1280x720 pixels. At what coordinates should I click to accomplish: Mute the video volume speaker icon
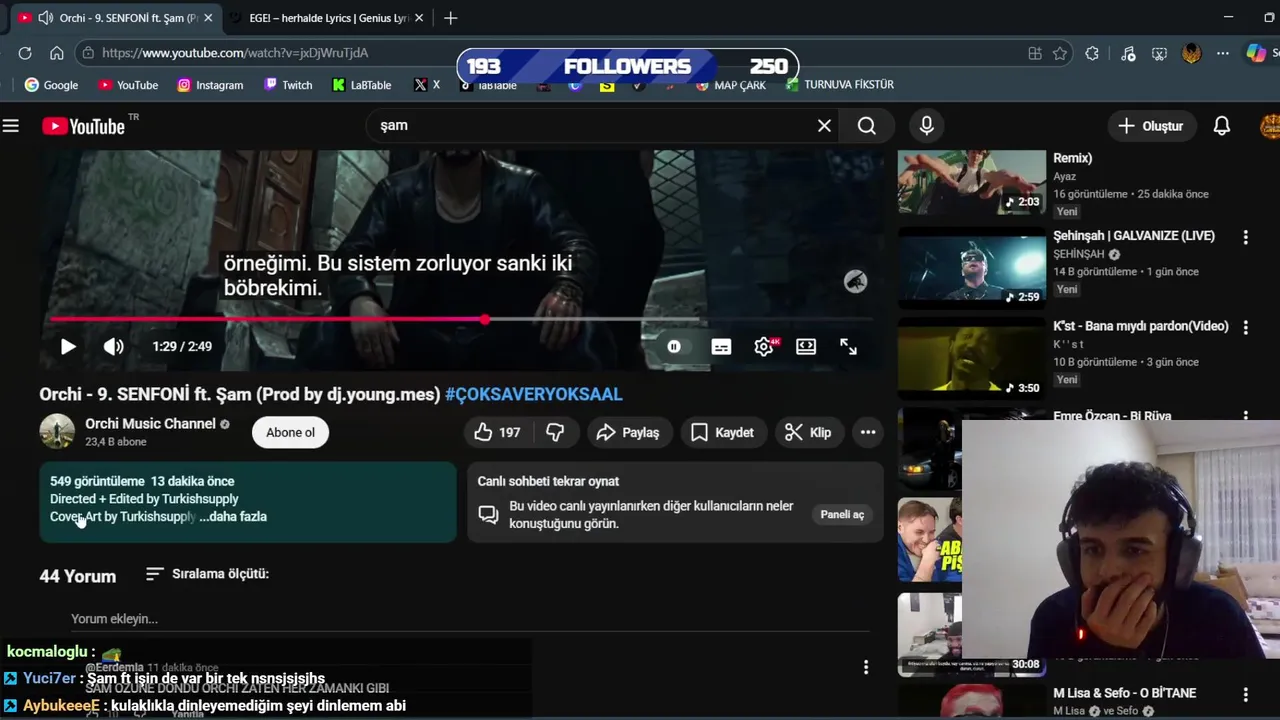[x=113, y=347]
